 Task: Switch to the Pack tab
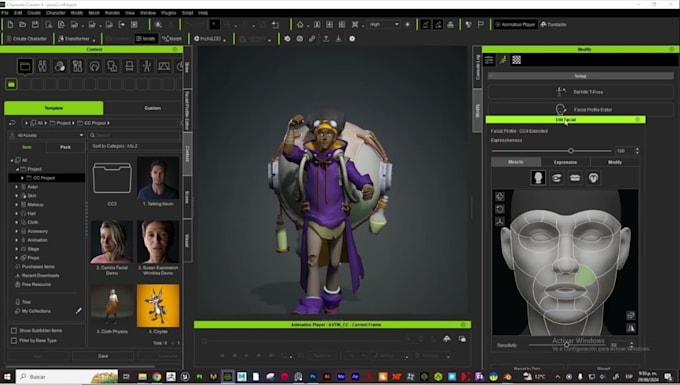click(x=65, y=147)
